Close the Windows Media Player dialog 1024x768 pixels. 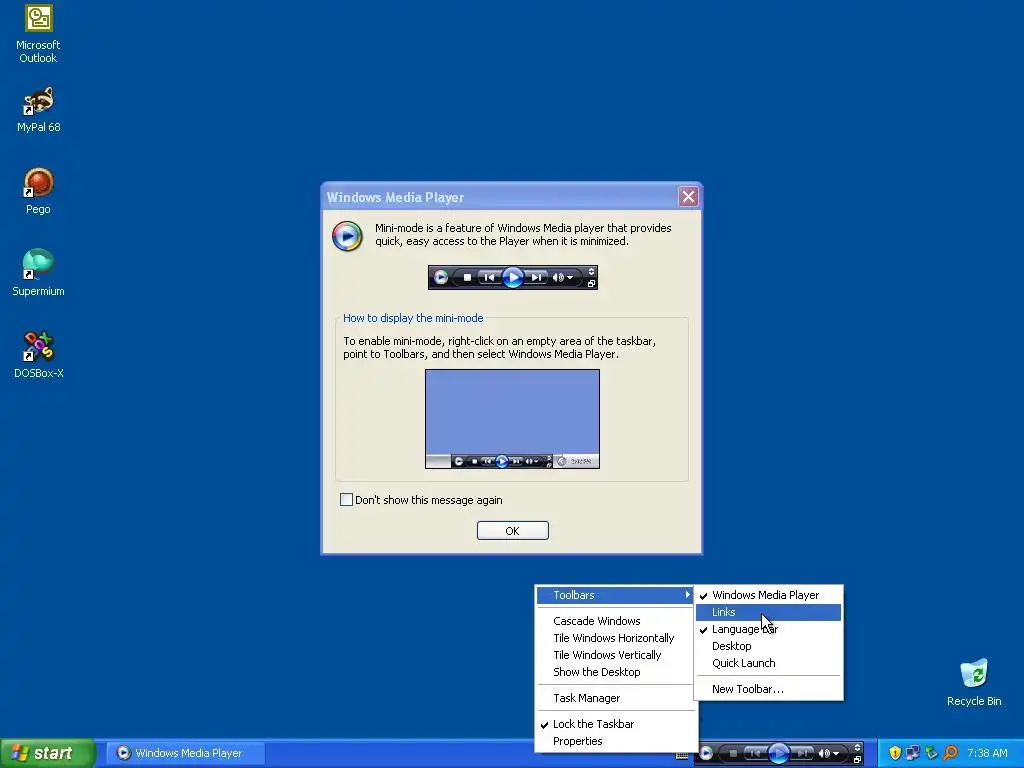(688, 197)
